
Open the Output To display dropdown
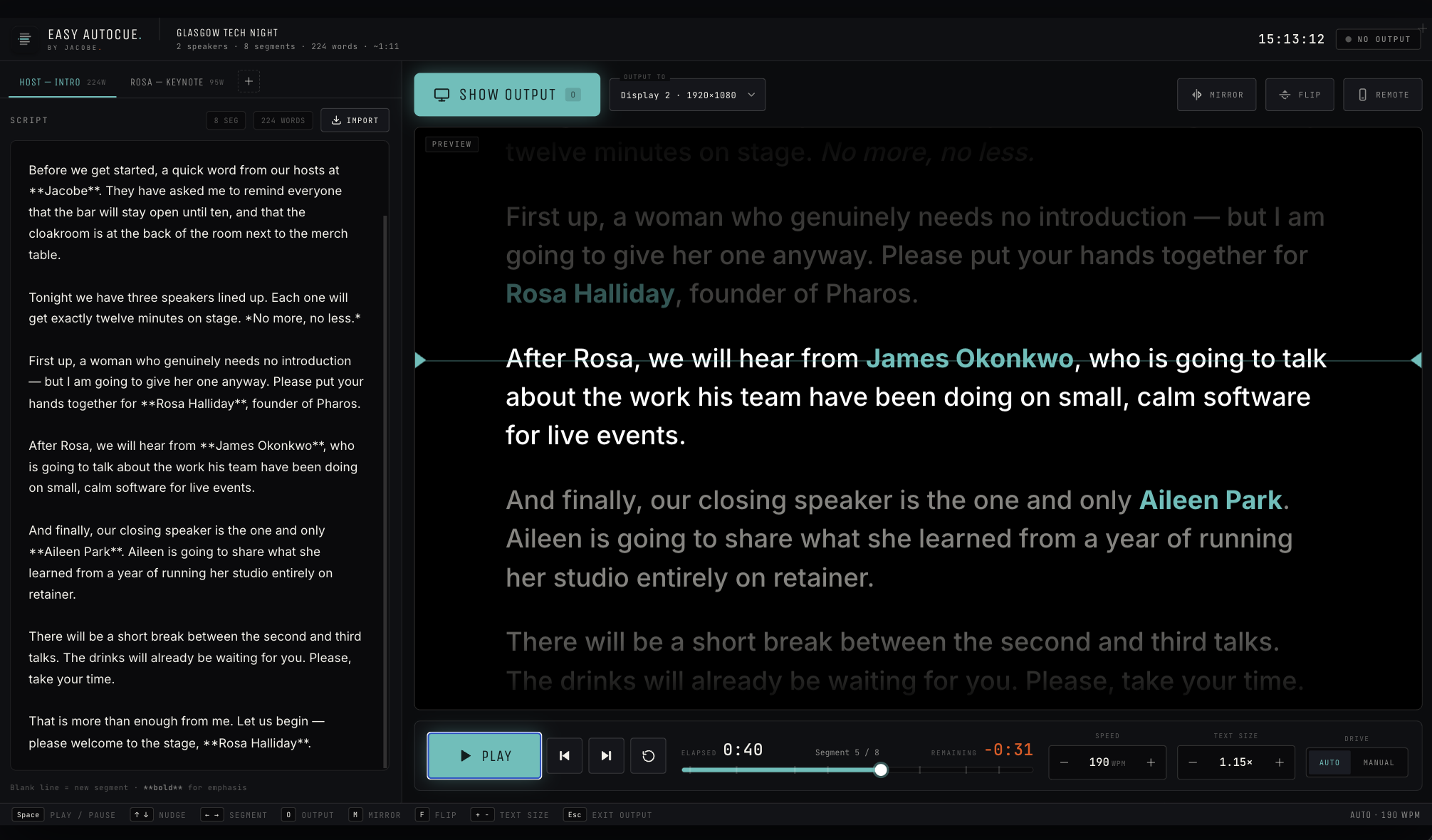[x=687, y=95]
